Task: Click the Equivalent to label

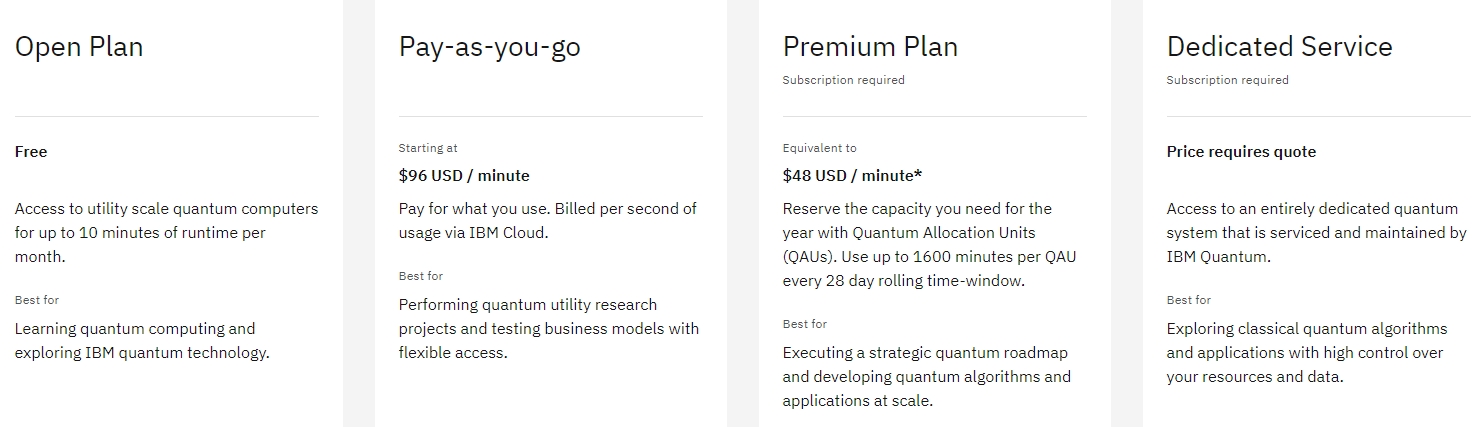Action: click(819, 148)
